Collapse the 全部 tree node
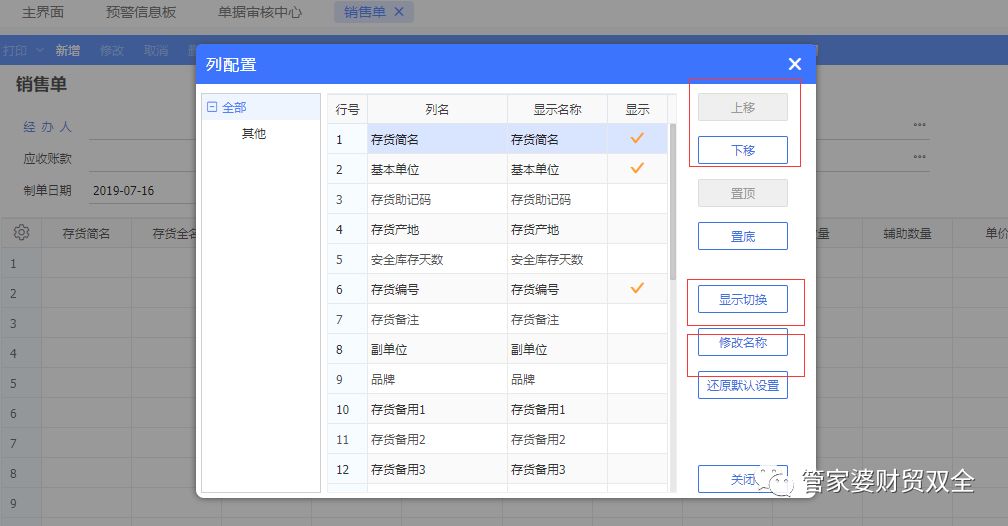The height and width of the screenshot is (526, 1008). [211, 107]
